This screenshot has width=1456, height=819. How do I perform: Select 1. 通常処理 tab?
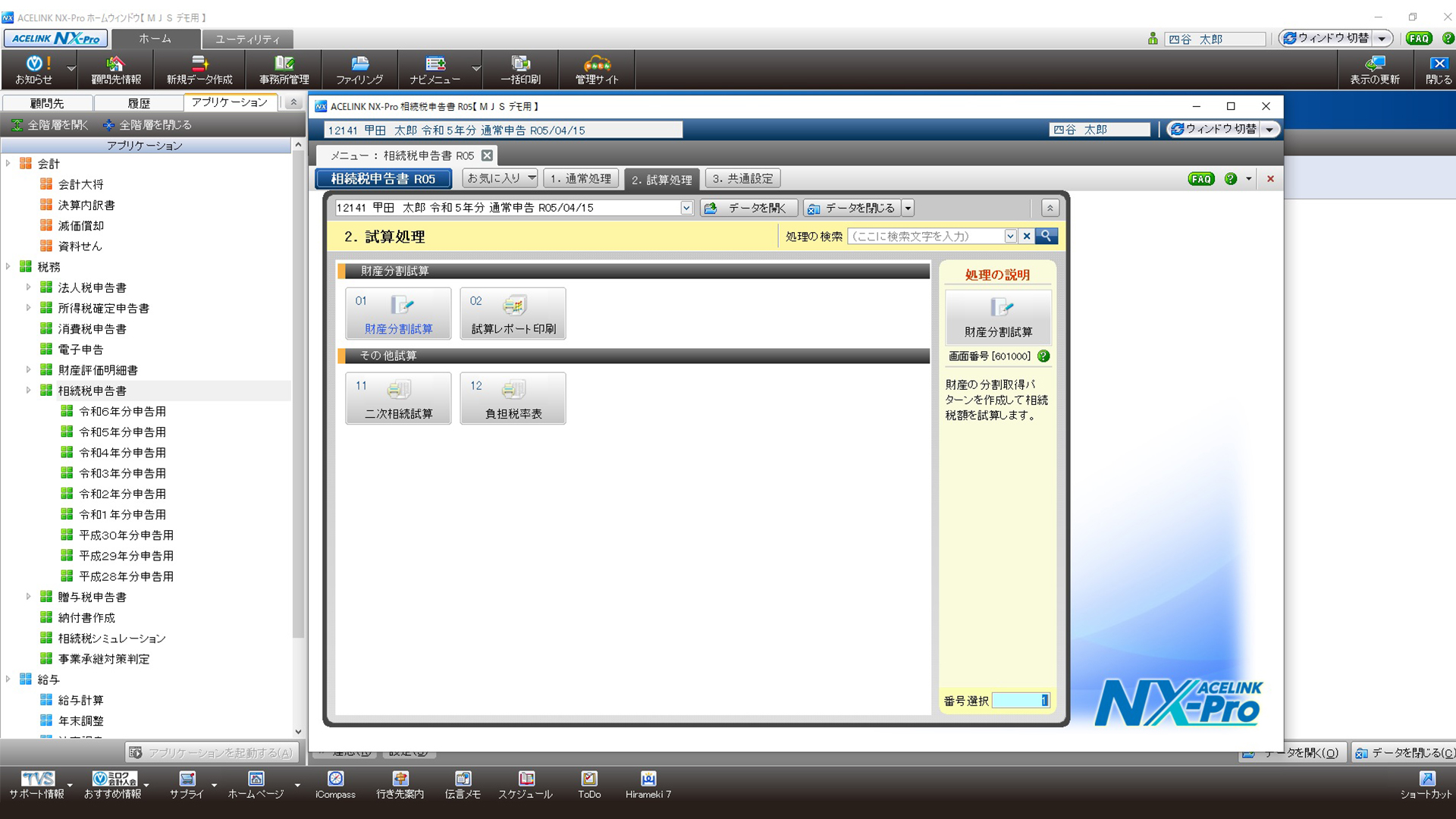[x=581, y=179]
